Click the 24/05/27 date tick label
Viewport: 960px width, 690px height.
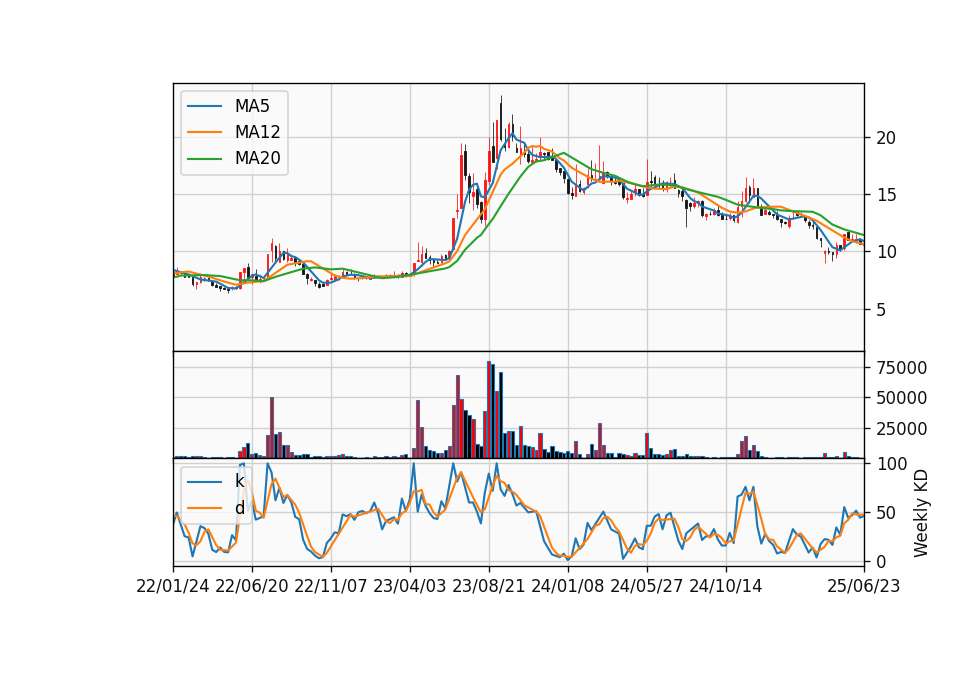click(647, 587)
